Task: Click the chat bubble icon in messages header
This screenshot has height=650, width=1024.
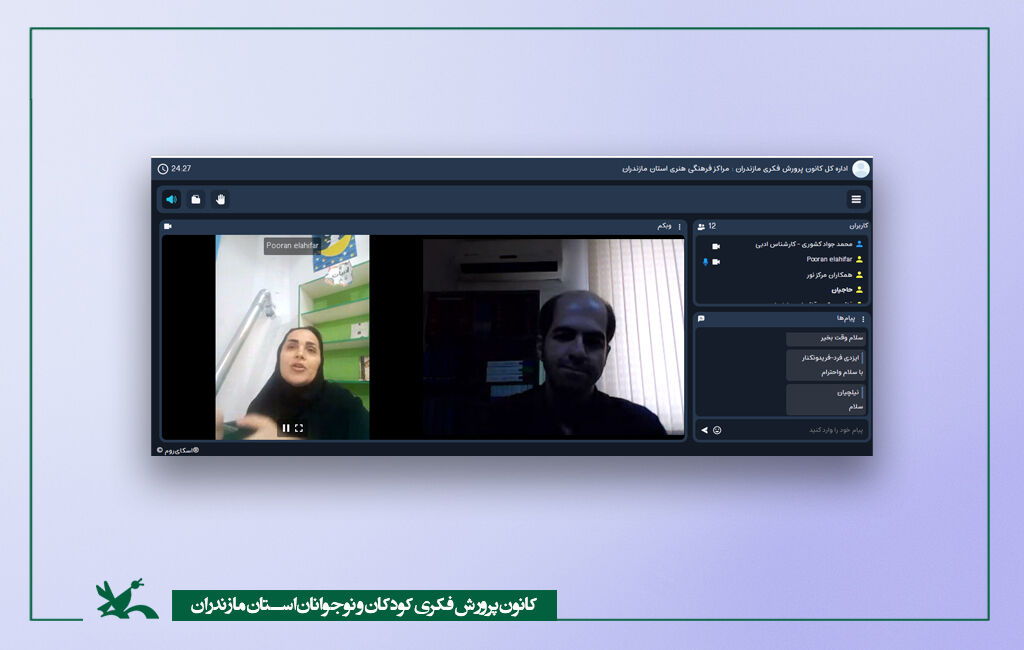Action: (x=702, y=318)
